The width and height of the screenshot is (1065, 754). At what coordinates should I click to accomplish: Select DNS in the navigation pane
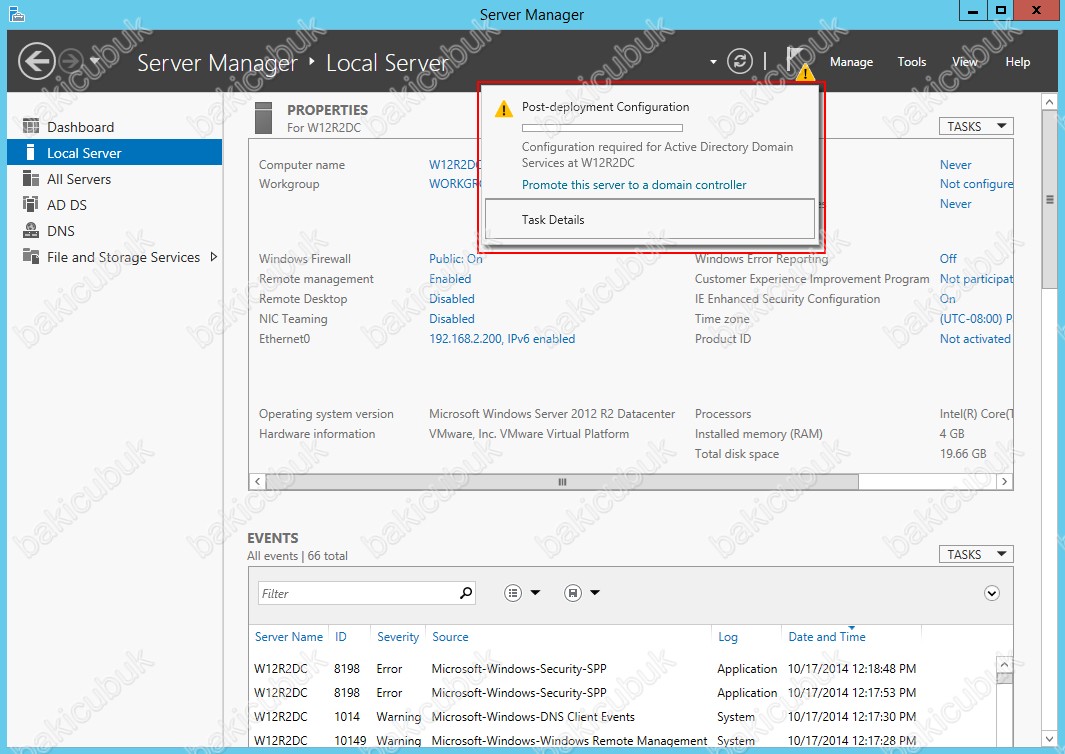pos(114,231)
